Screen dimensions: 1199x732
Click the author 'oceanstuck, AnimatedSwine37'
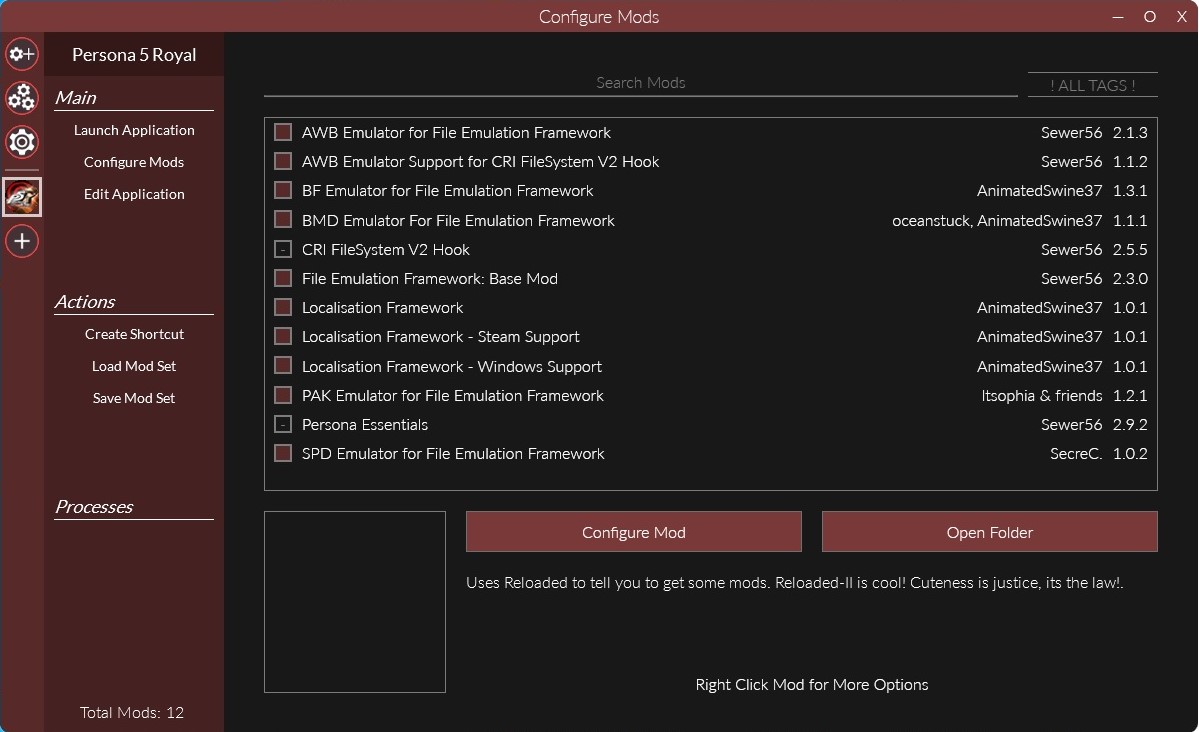click(997, 220)
